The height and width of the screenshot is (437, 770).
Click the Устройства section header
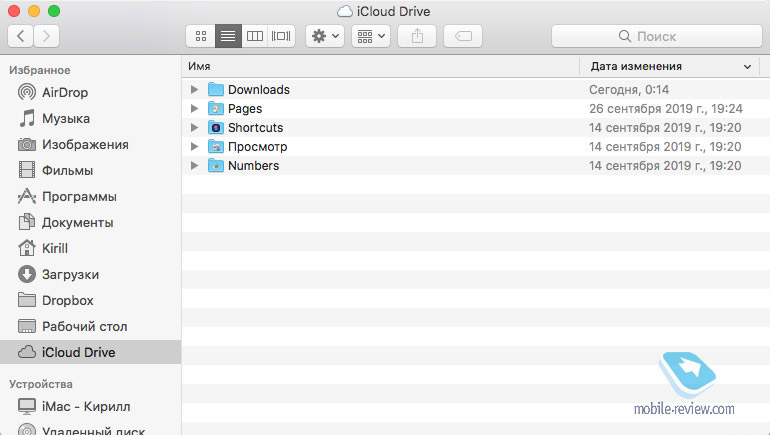(41, 384)
